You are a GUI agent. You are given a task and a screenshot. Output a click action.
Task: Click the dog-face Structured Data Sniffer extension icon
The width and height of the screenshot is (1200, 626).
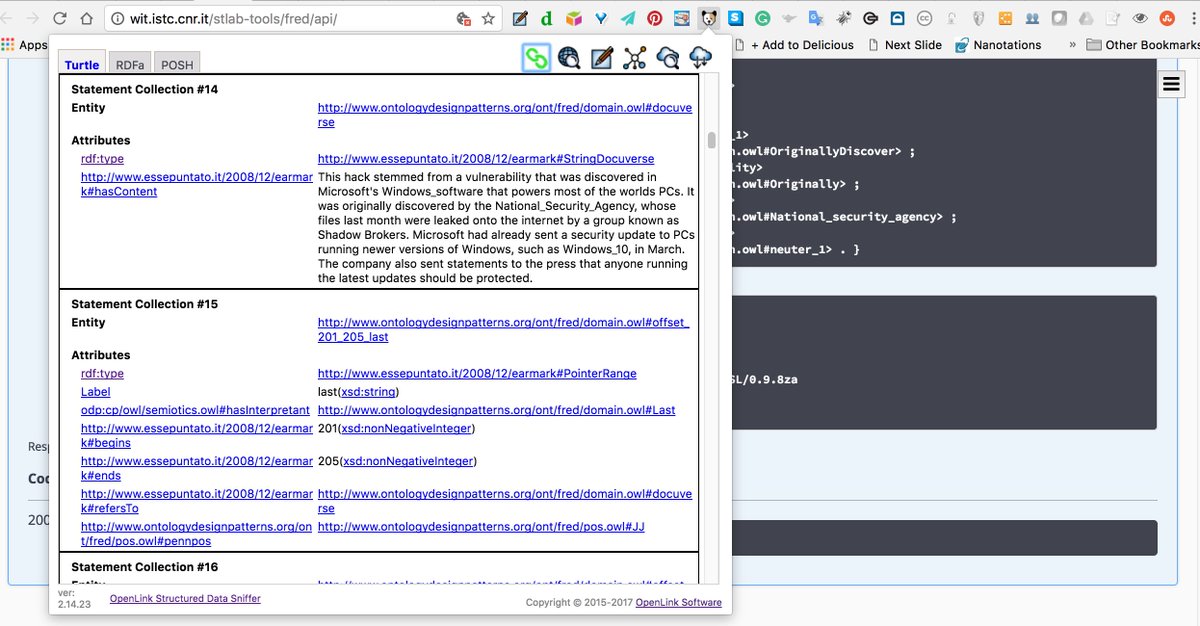[709, 18]
